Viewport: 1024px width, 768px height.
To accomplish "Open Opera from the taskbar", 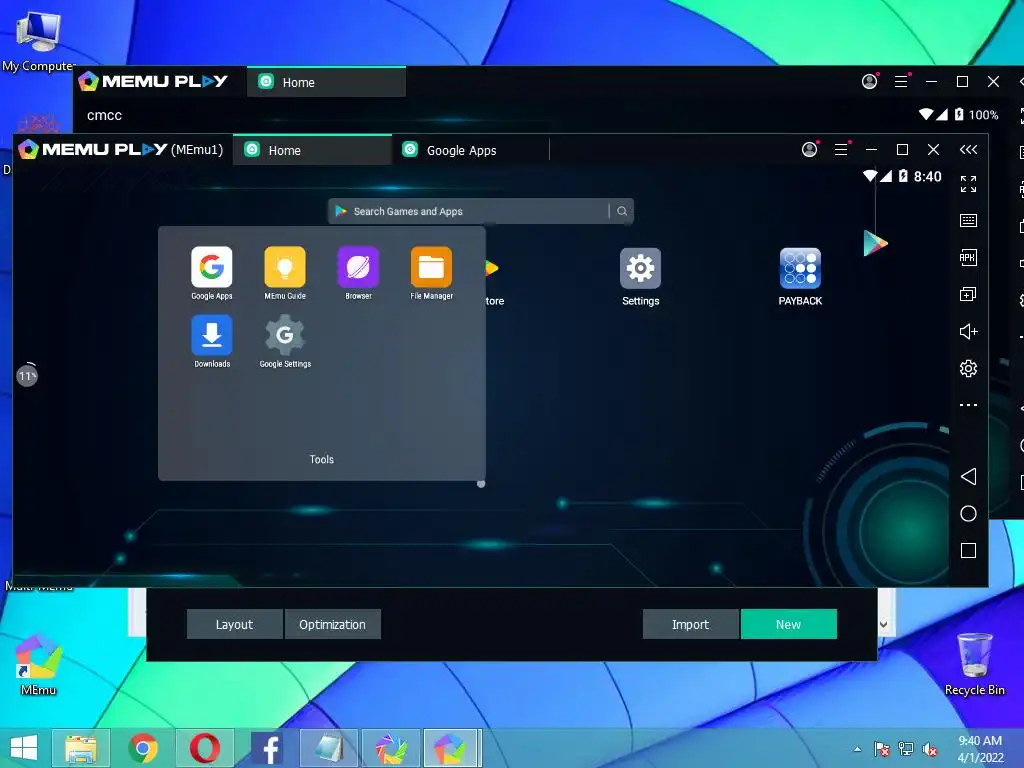I will tap(204, 748).
